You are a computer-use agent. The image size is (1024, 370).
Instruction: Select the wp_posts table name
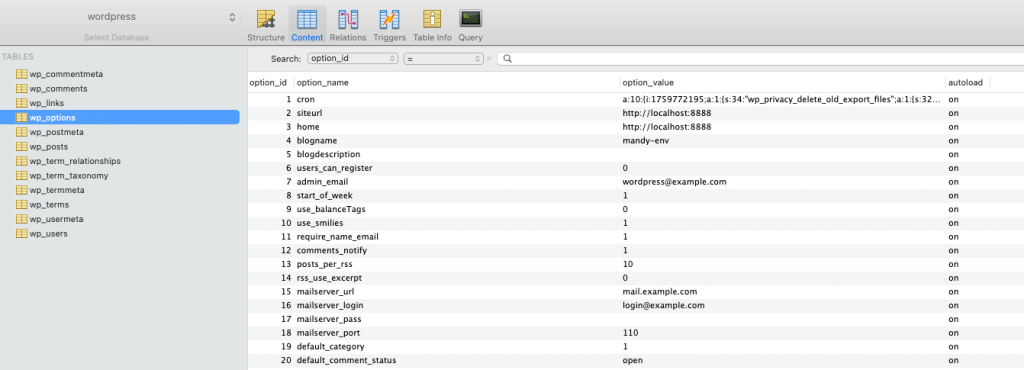pos(49,147)
